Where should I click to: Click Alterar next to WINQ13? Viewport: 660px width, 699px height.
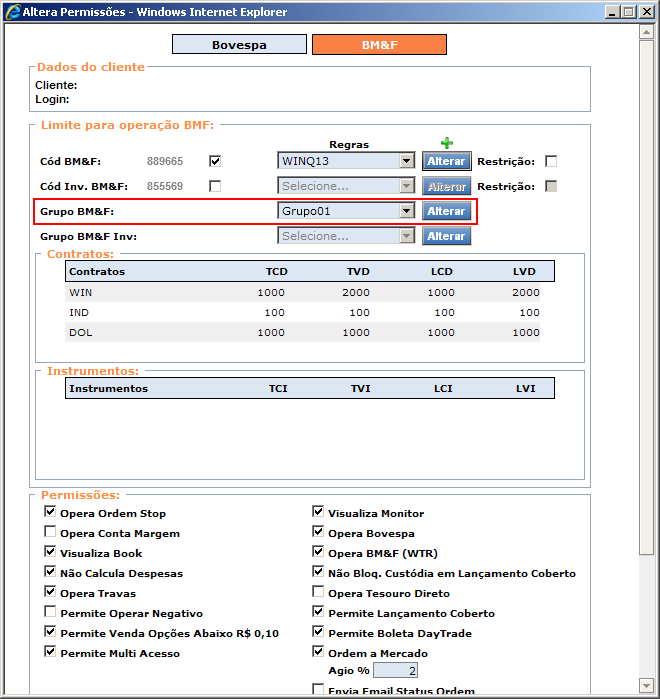click(x=447, y=161)
